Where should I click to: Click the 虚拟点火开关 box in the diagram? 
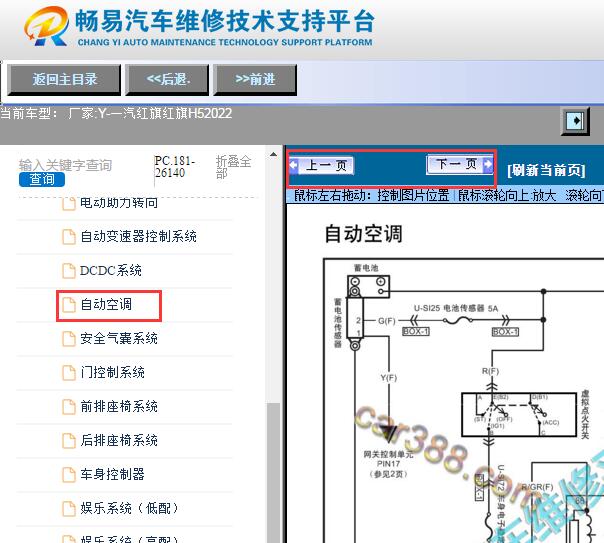519,414
